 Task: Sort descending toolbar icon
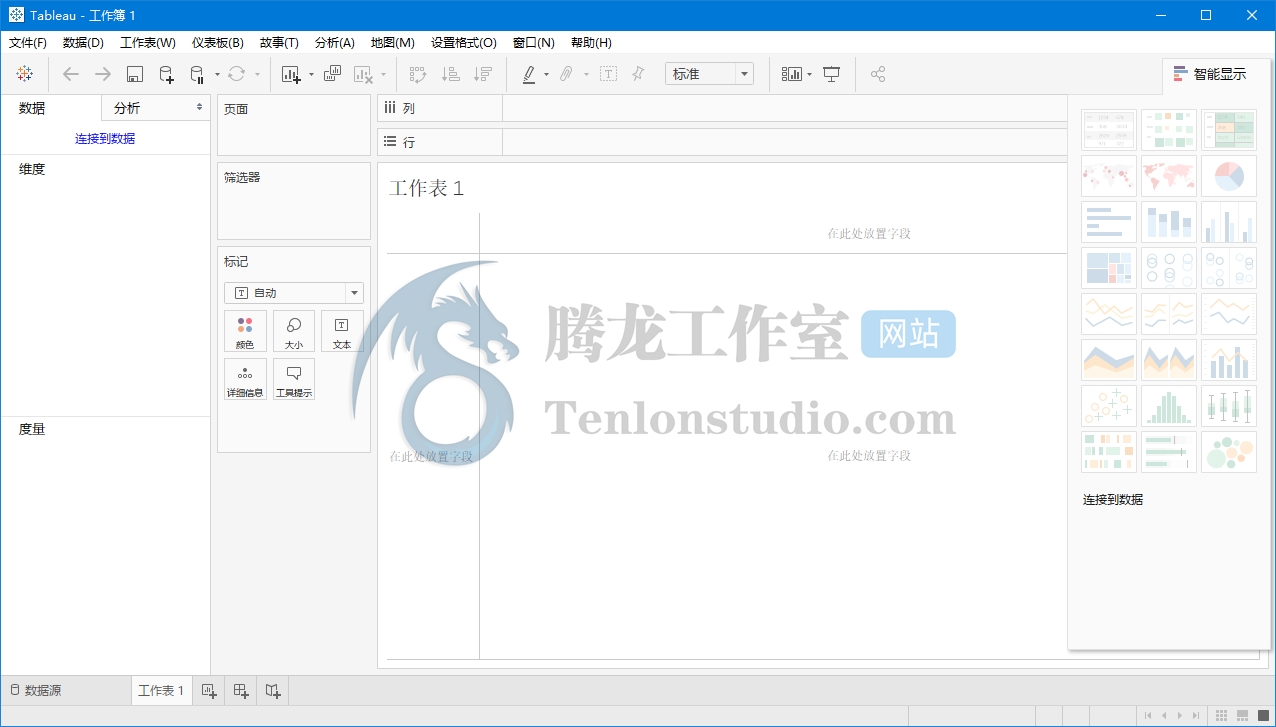tap(483, 74)
